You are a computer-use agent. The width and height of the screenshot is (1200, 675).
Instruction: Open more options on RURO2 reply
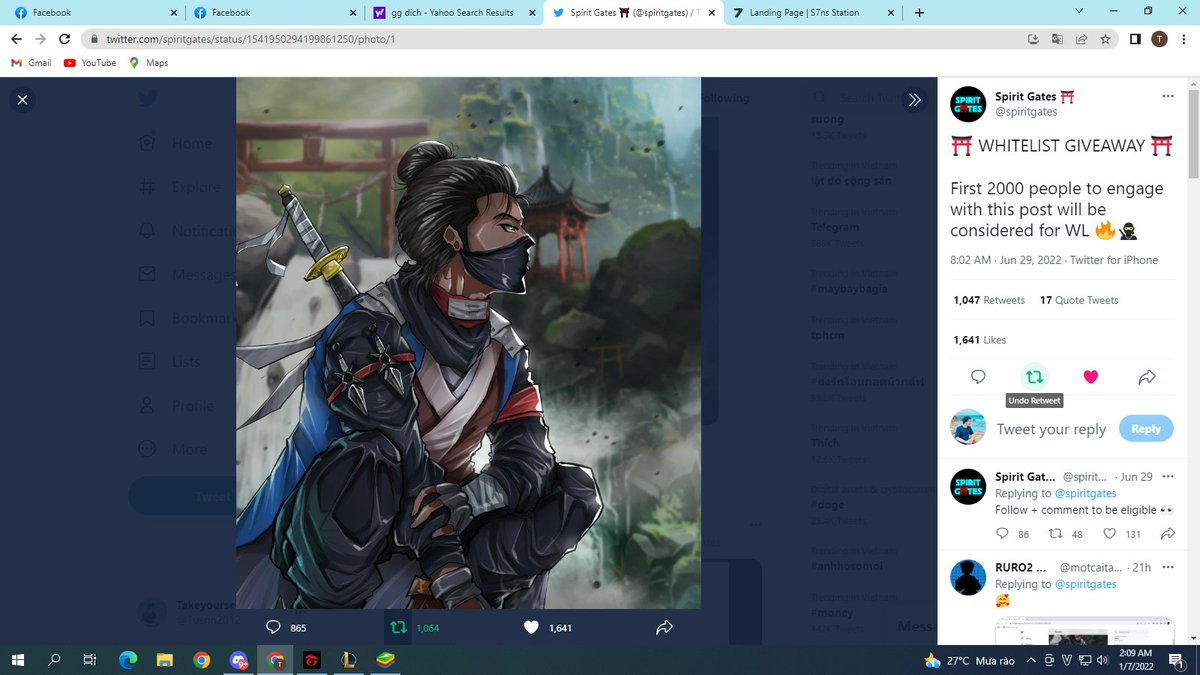click(x=1168, y=567)
